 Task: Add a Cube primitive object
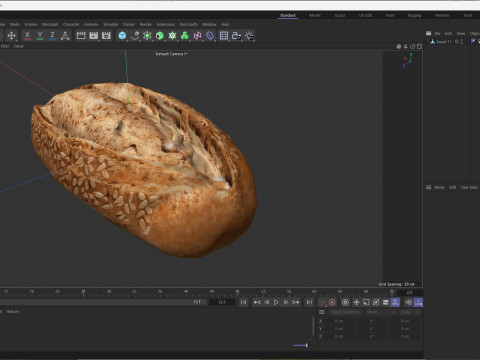tap(122, 35)
